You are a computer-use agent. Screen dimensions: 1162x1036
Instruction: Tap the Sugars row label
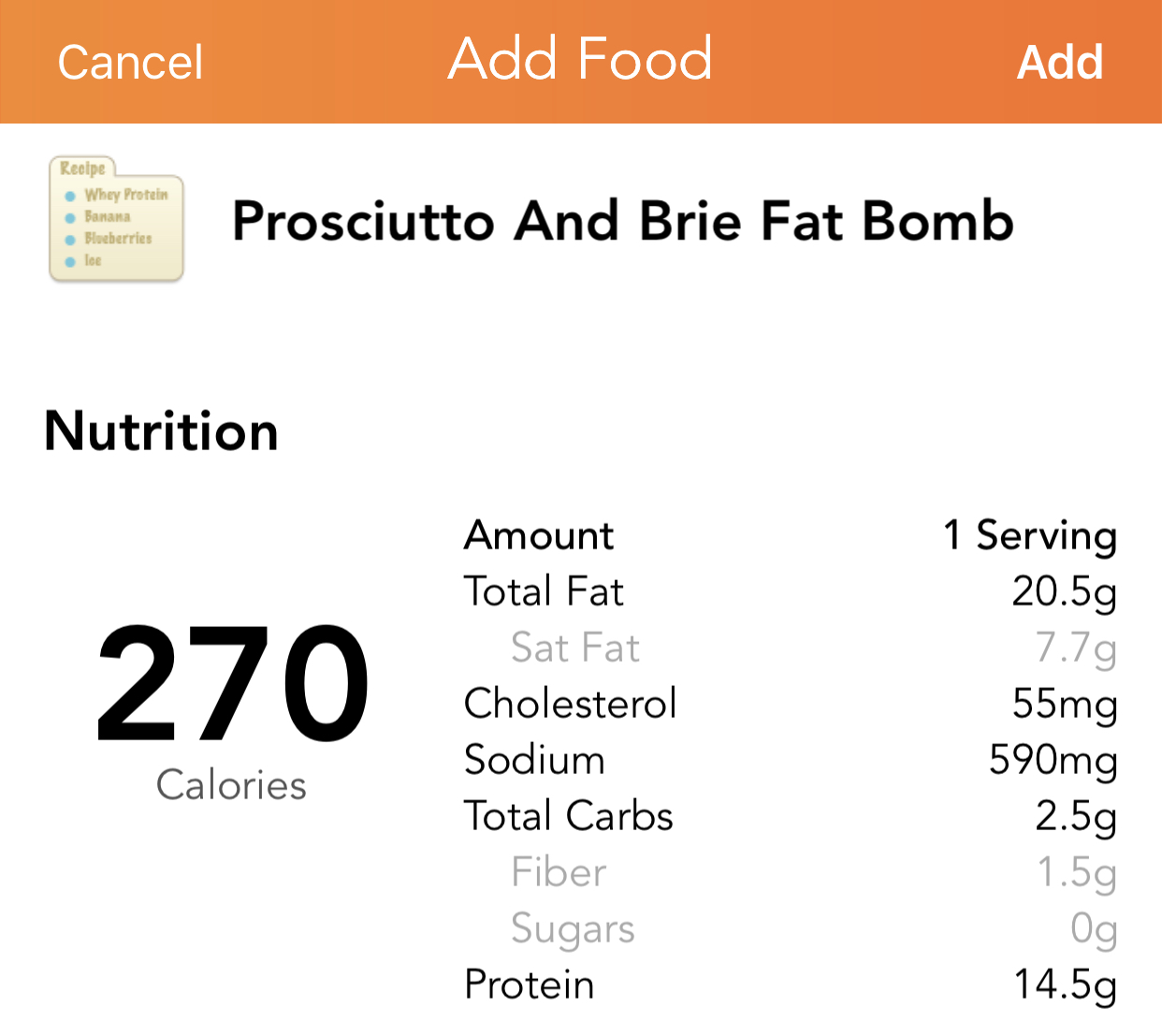click(x=573, y=928)
